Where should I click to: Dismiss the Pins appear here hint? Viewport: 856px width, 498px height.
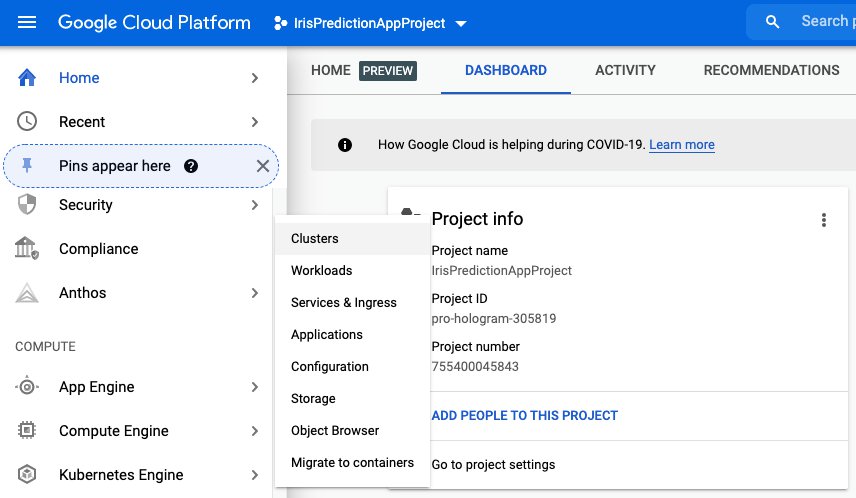(262, 166)
